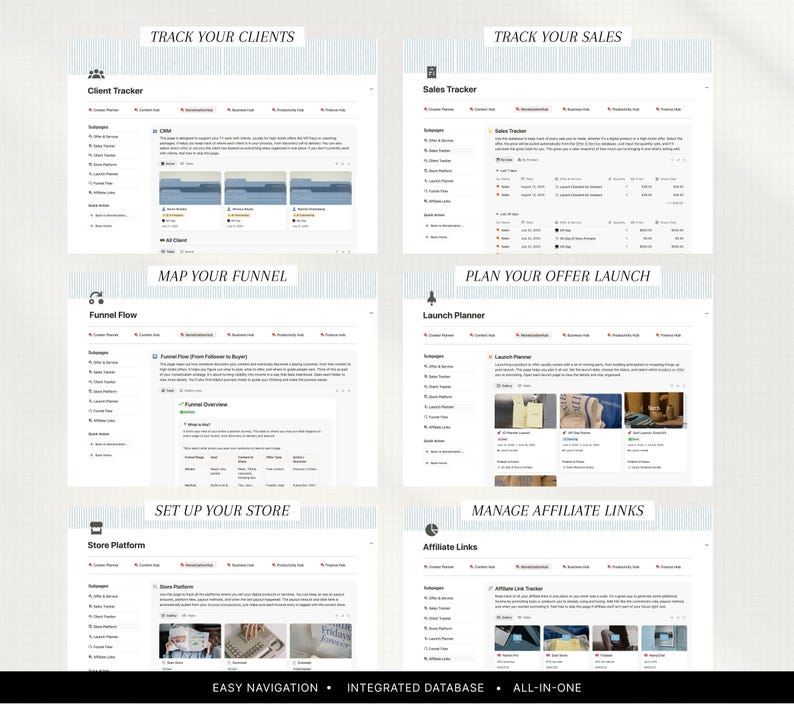Viewport: 794px width, 704px height.
Task: Open Productivity Hub in Affiliate Links nav bar
Action: [623, 567]
